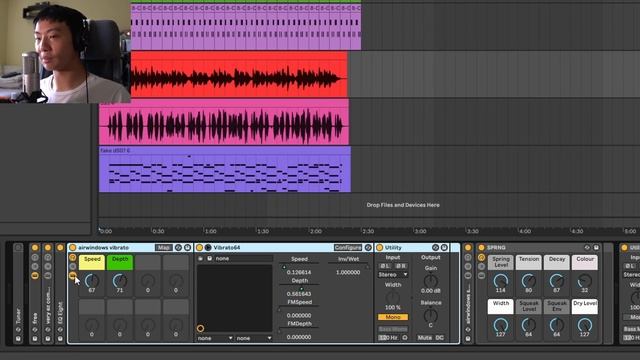Toggle the highlighted Utility device activator
Screen dimensions: 640x360
coord(380,248)
